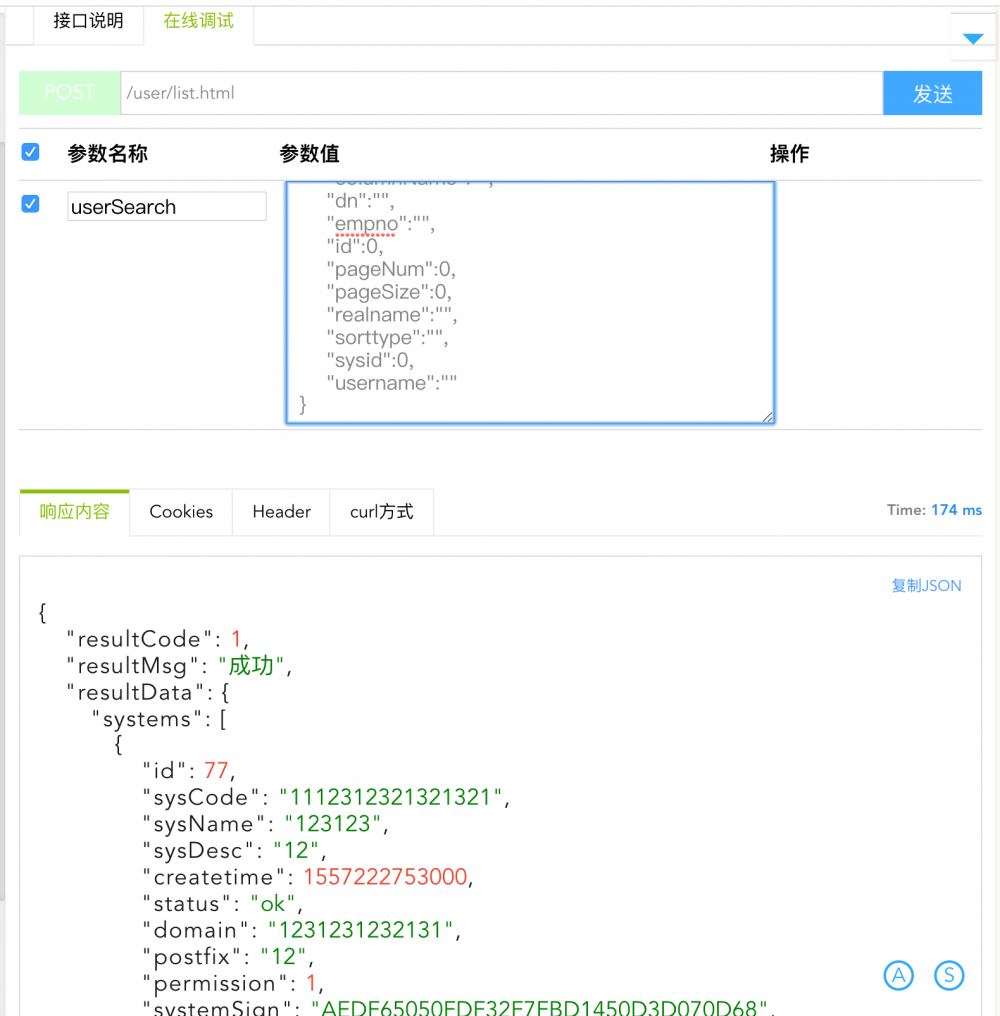Click inside the /user/list.html URL field
The image size is (1000, 1016).
pyautogui.click(x=400, y=92)
